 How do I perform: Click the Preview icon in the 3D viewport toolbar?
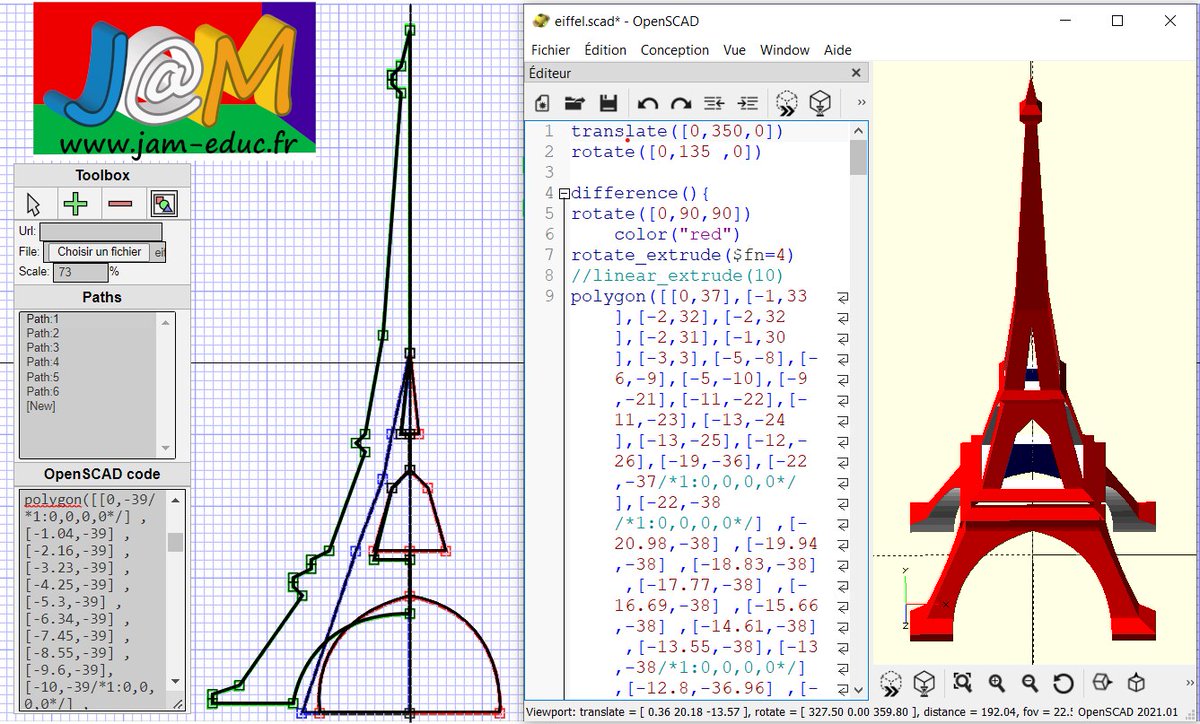(891, 683)
